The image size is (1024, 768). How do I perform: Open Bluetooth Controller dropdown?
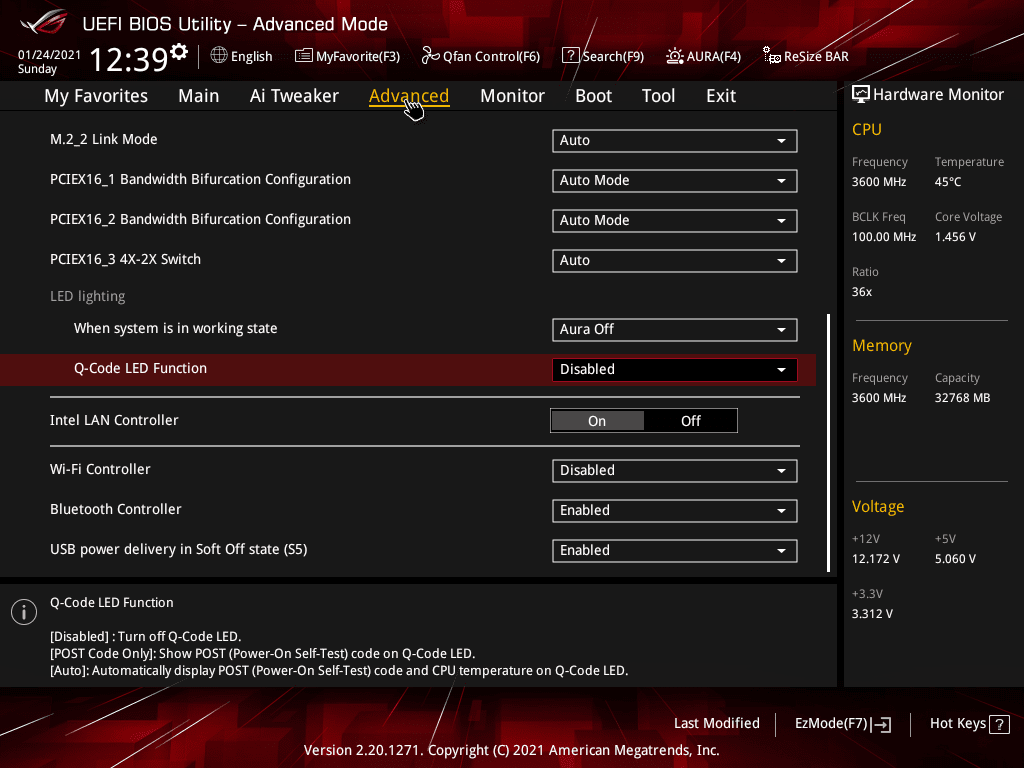675,511
